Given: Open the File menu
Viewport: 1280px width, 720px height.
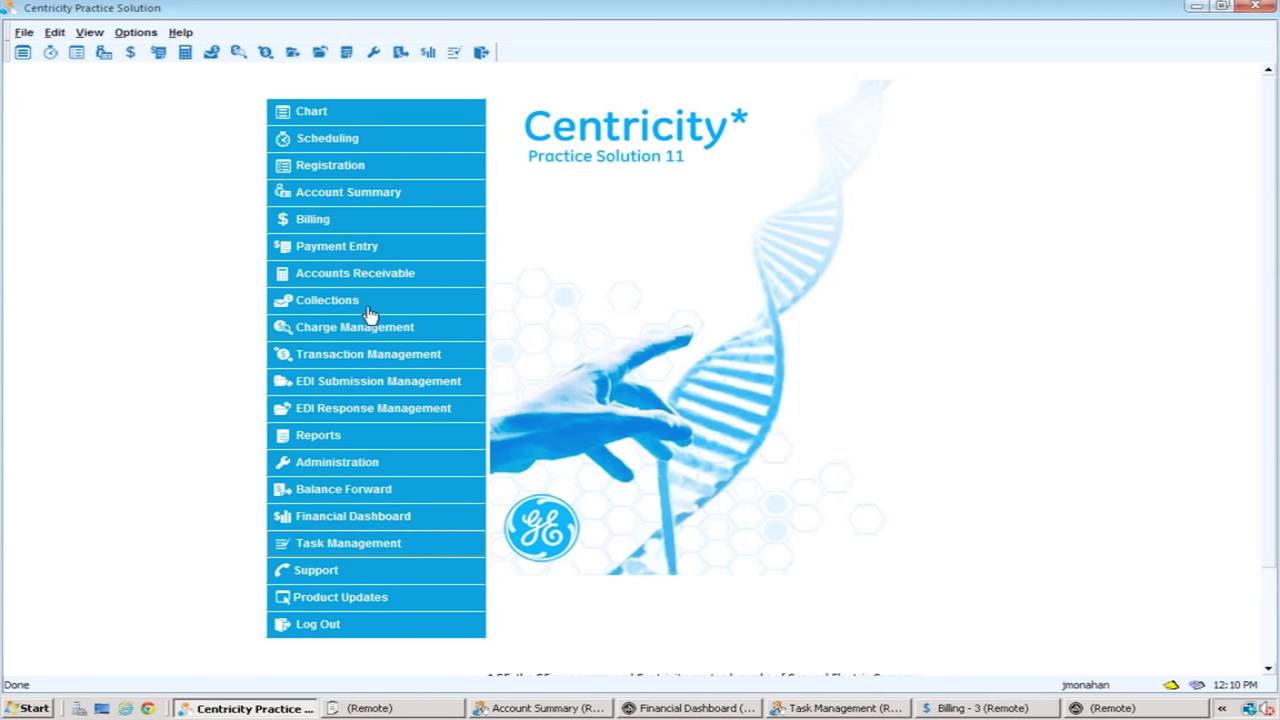Looking at the screenshot, I should pyautogui.click(x=24, y=32).
